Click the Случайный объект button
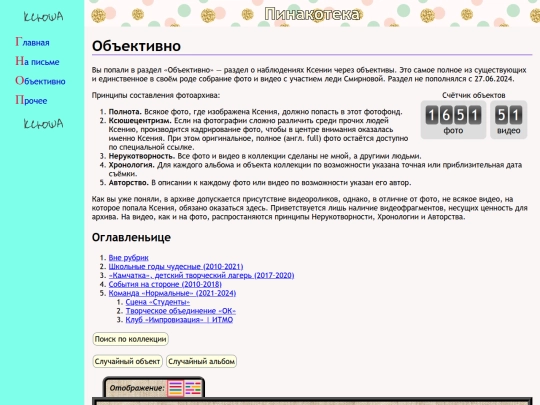This screenshot has height=405, width=540. pos(127,362)
